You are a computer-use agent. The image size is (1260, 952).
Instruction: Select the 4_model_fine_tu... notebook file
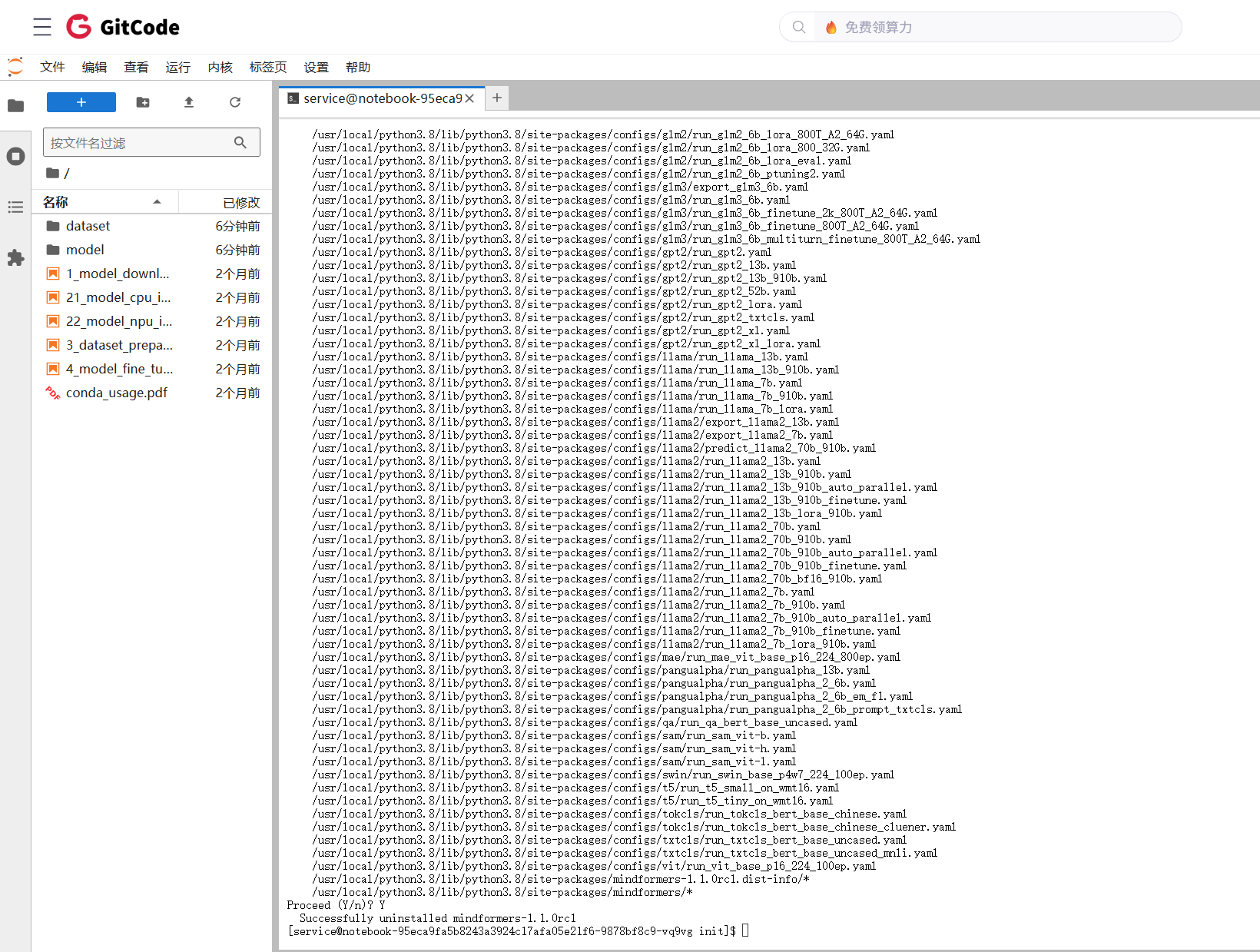pyautogui.click(x=152, y=369)
